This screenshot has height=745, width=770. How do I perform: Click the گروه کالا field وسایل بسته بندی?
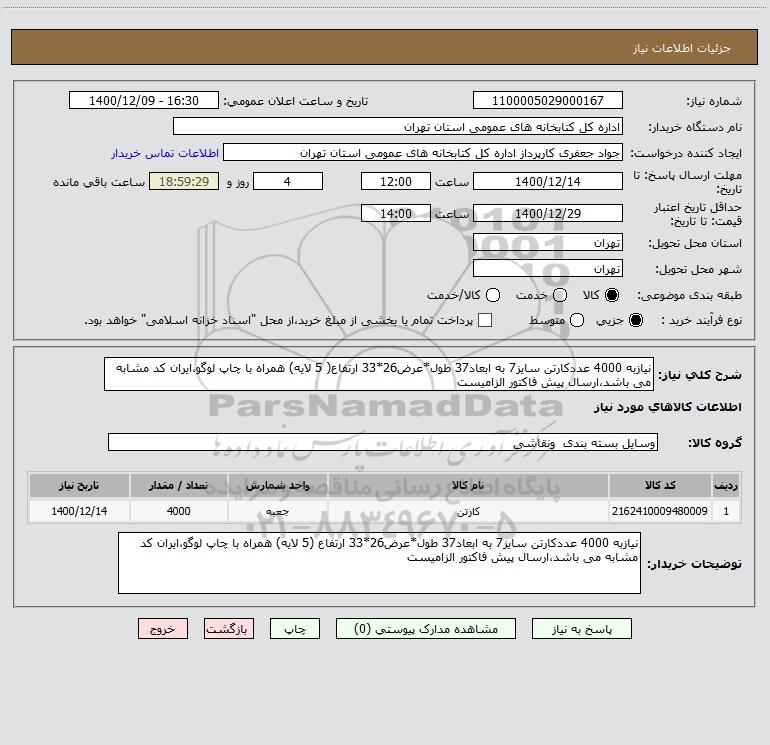pyautogui.click(x=383, y=442)
